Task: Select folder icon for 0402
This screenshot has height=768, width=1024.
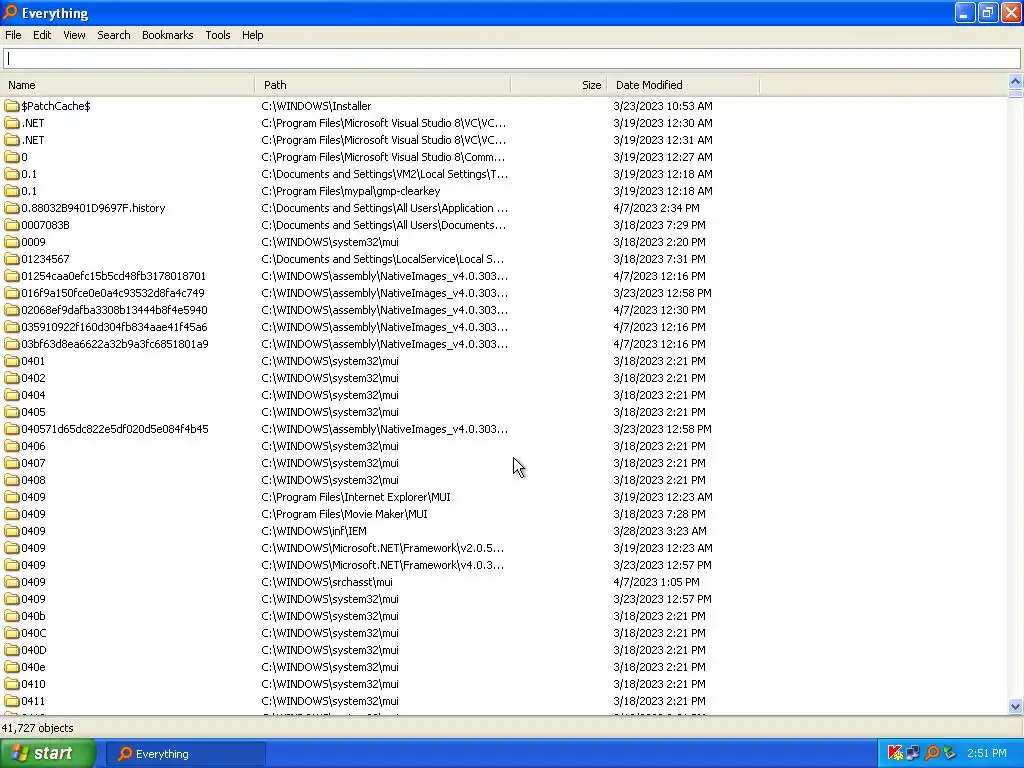Action: (x=12, y=377)
